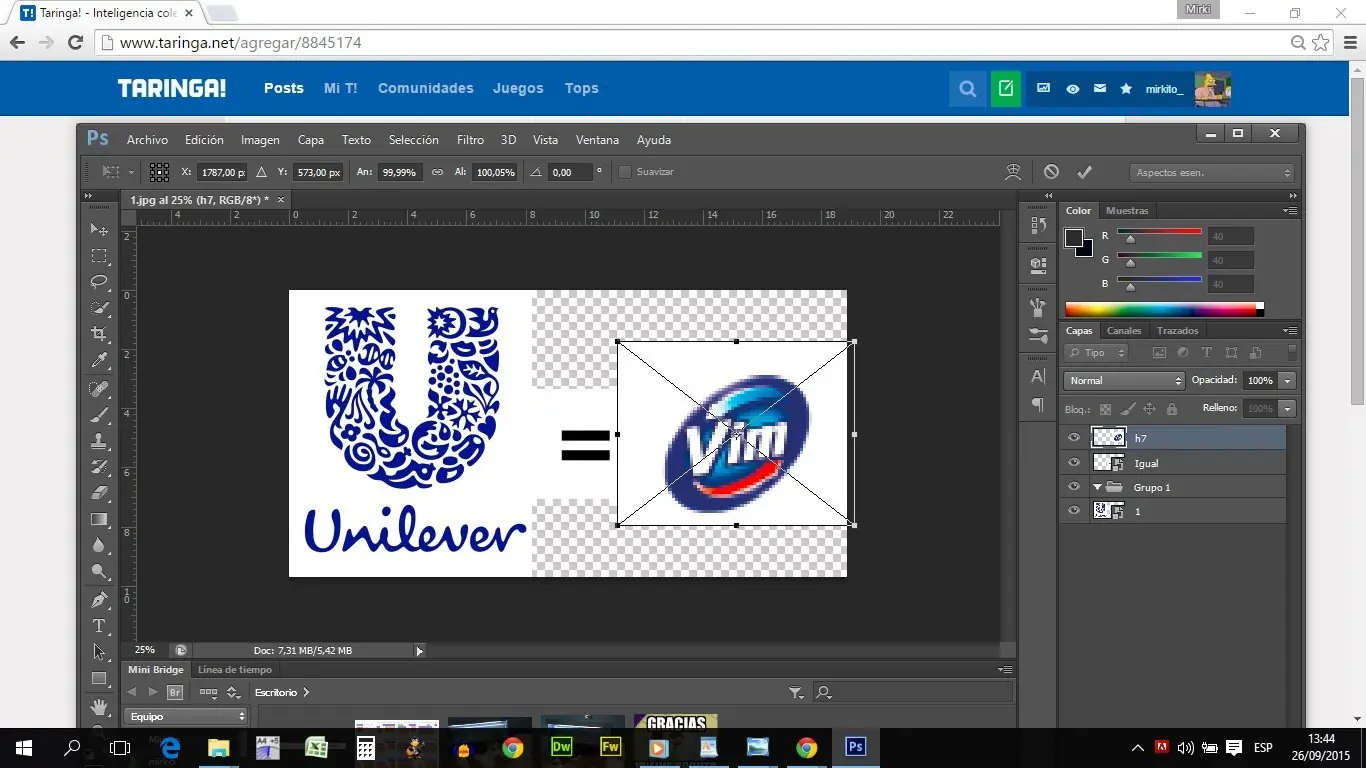The height and width of the screenshot is (768, 1366).
Task: Hide layer 1
Action: click(x=1074, y=511)
